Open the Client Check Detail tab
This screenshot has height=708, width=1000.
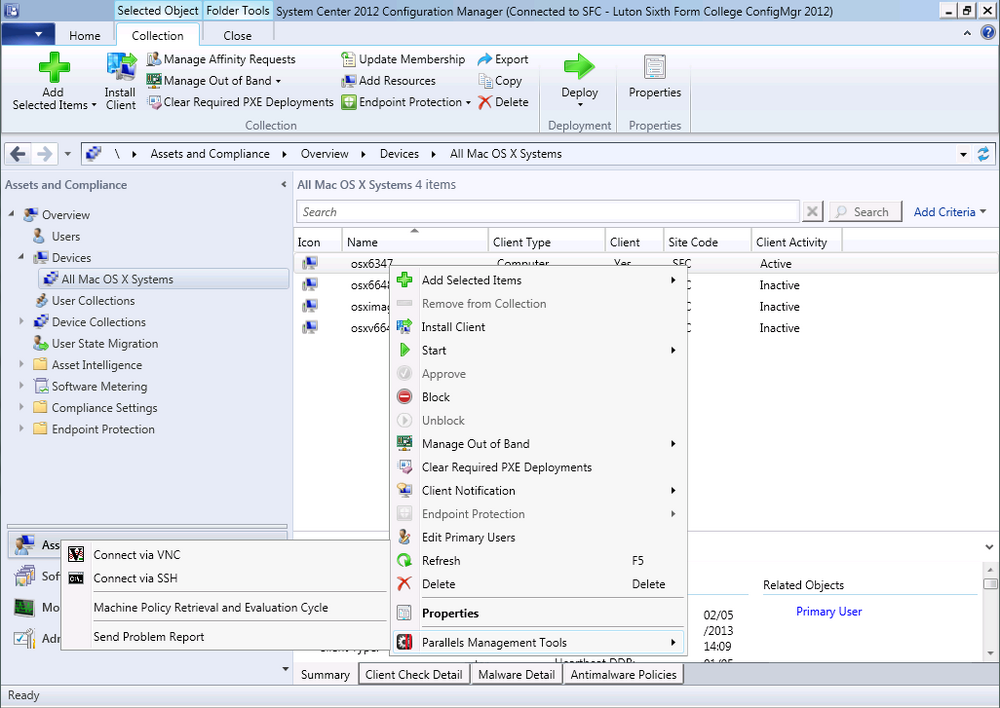coord(414,674)
